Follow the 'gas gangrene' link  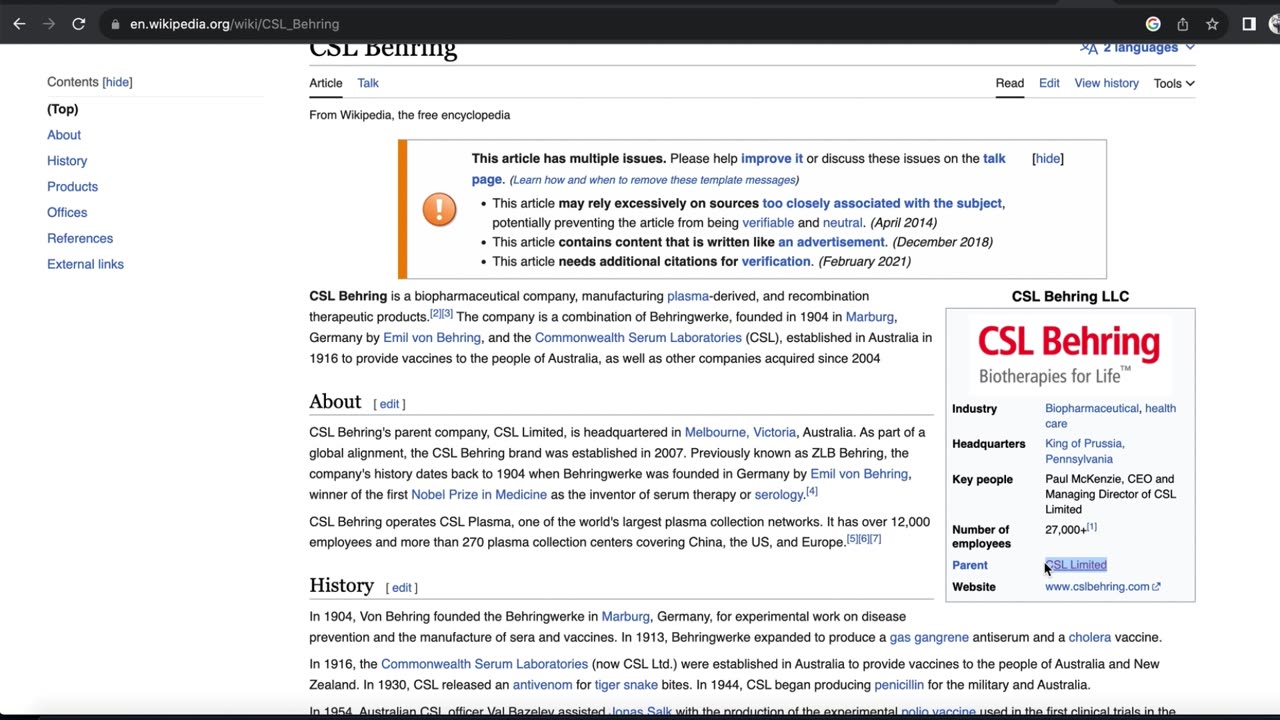[x=929, y=637]
